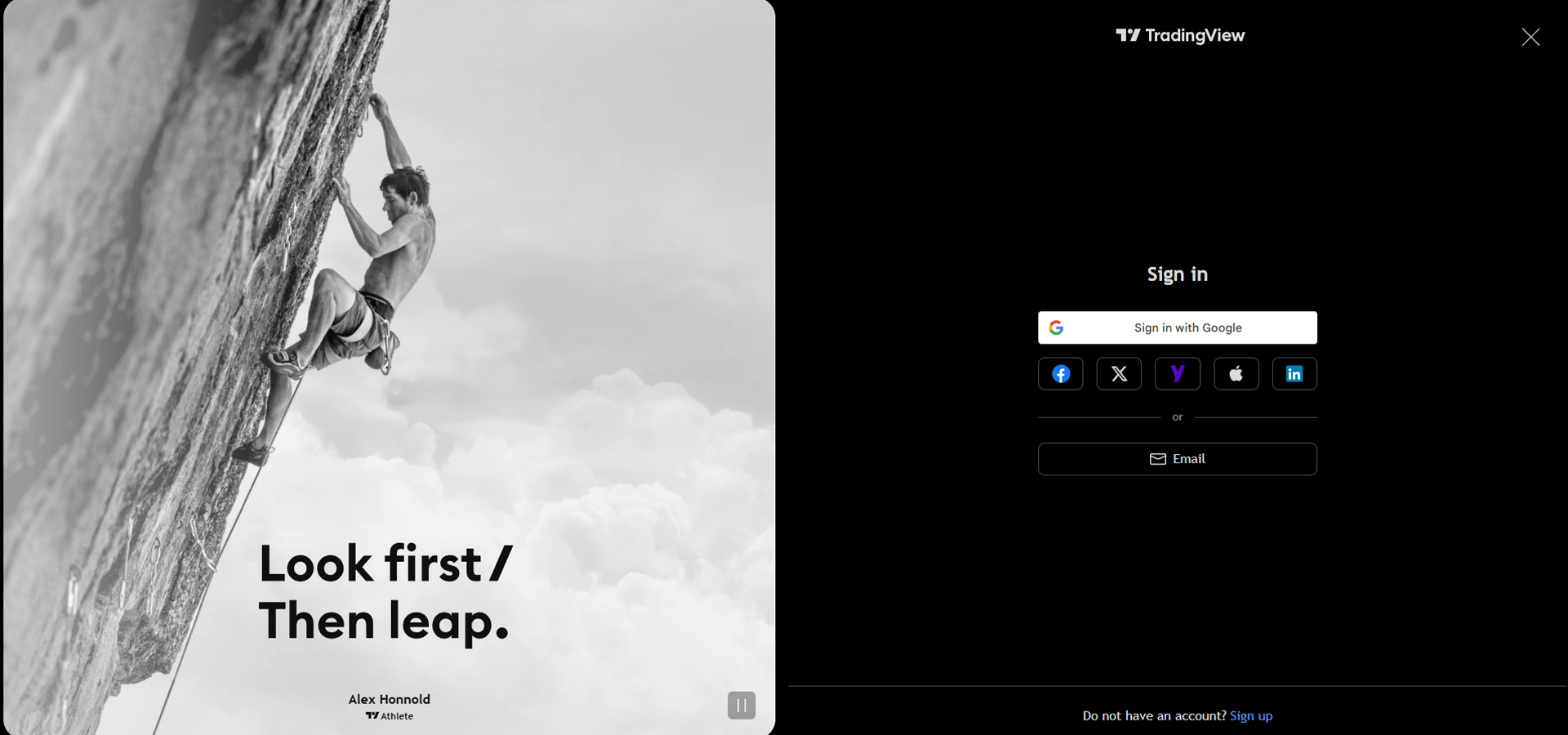
Task: Click the TradingView logo at the top
Action: point(1180,35)
